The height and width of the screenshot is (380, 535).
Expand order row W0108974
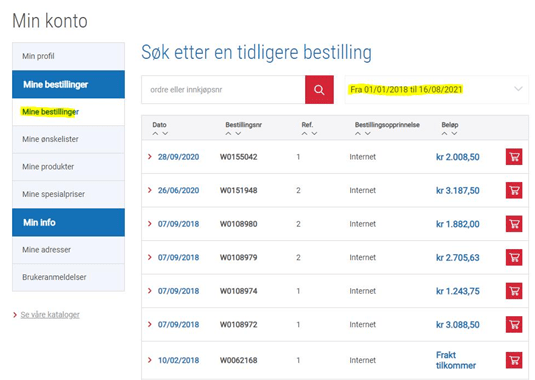[x=149, y=291]
